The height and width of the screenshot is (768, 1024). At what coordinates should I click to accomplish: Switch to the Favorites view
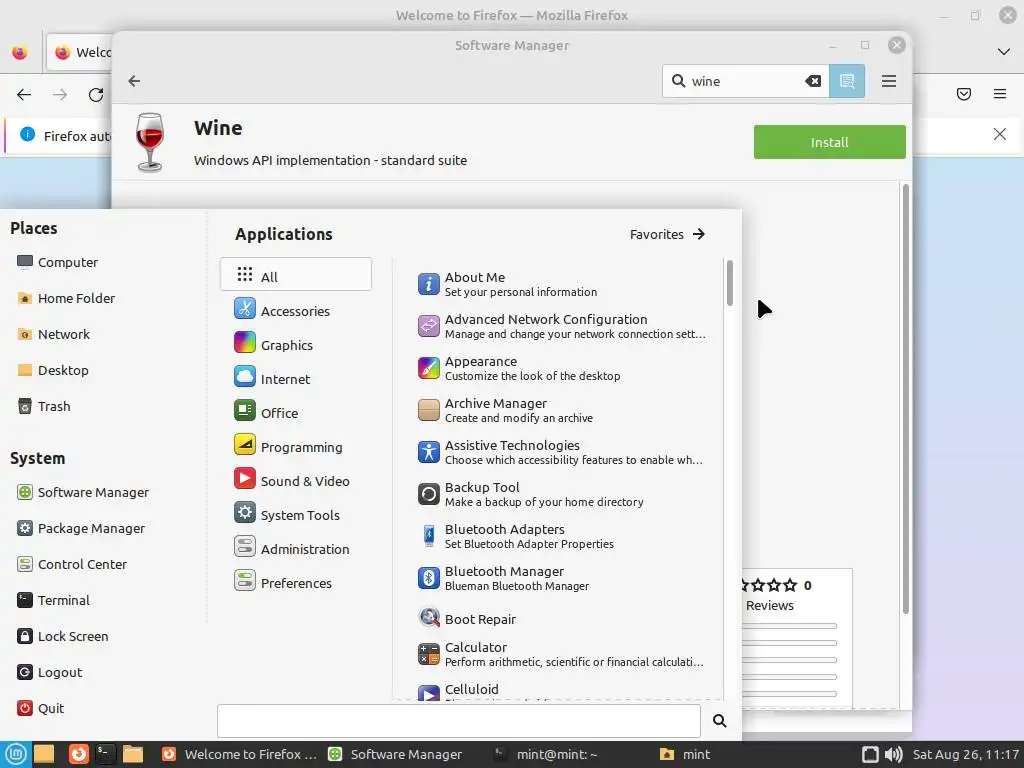667,234
